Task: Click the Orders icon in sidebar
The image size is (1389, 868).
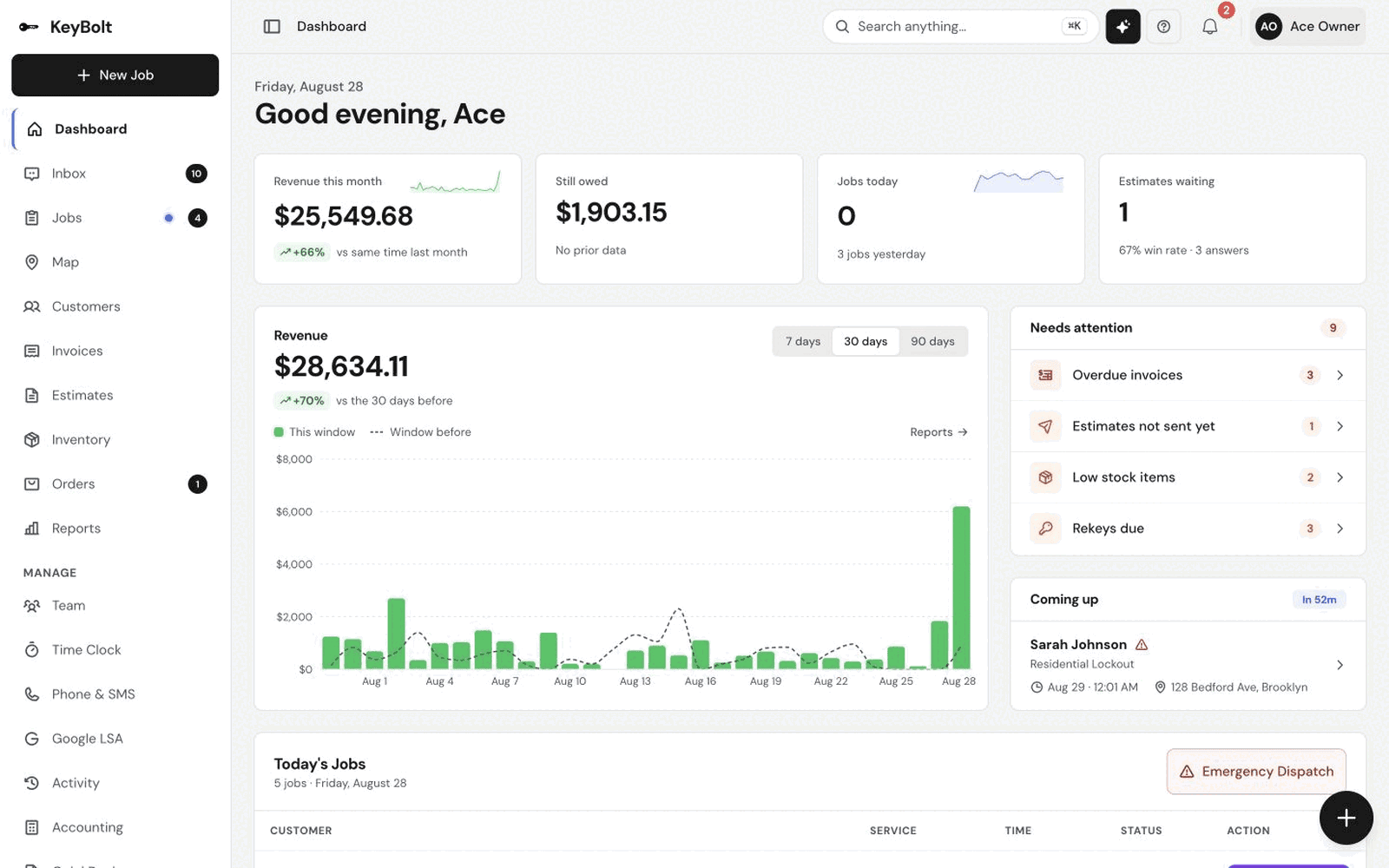Action: (32, 484)
